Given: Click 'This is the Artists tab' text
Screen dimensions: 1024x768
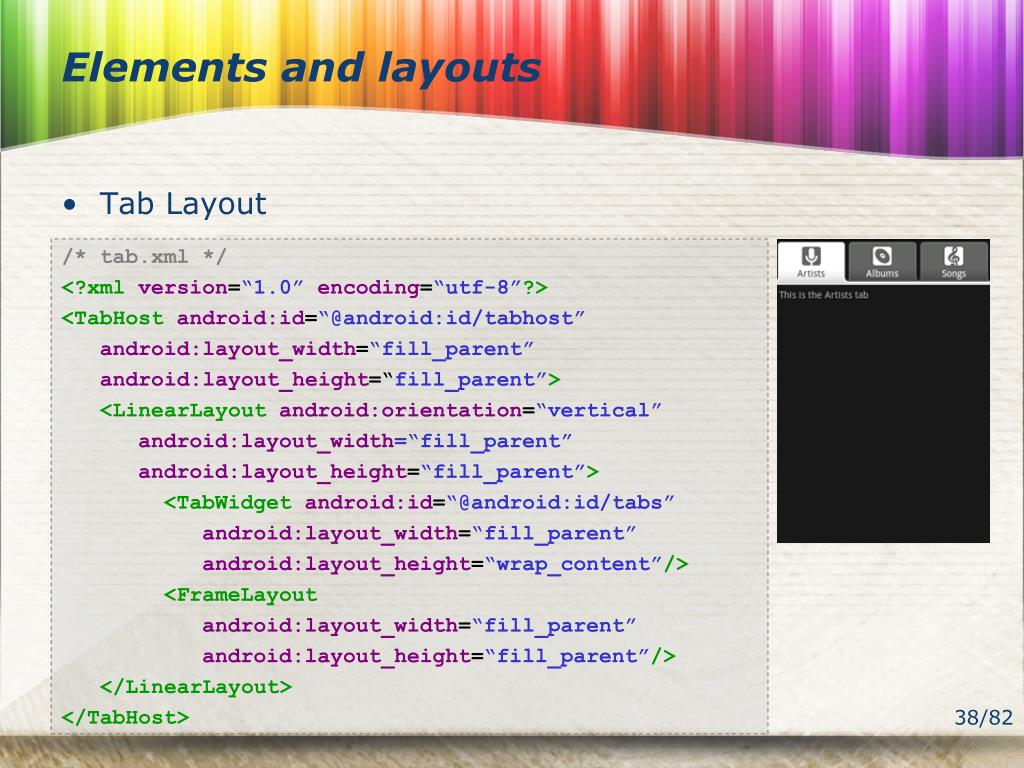Looking at the screenshot, I should click(x=824, y=295).
